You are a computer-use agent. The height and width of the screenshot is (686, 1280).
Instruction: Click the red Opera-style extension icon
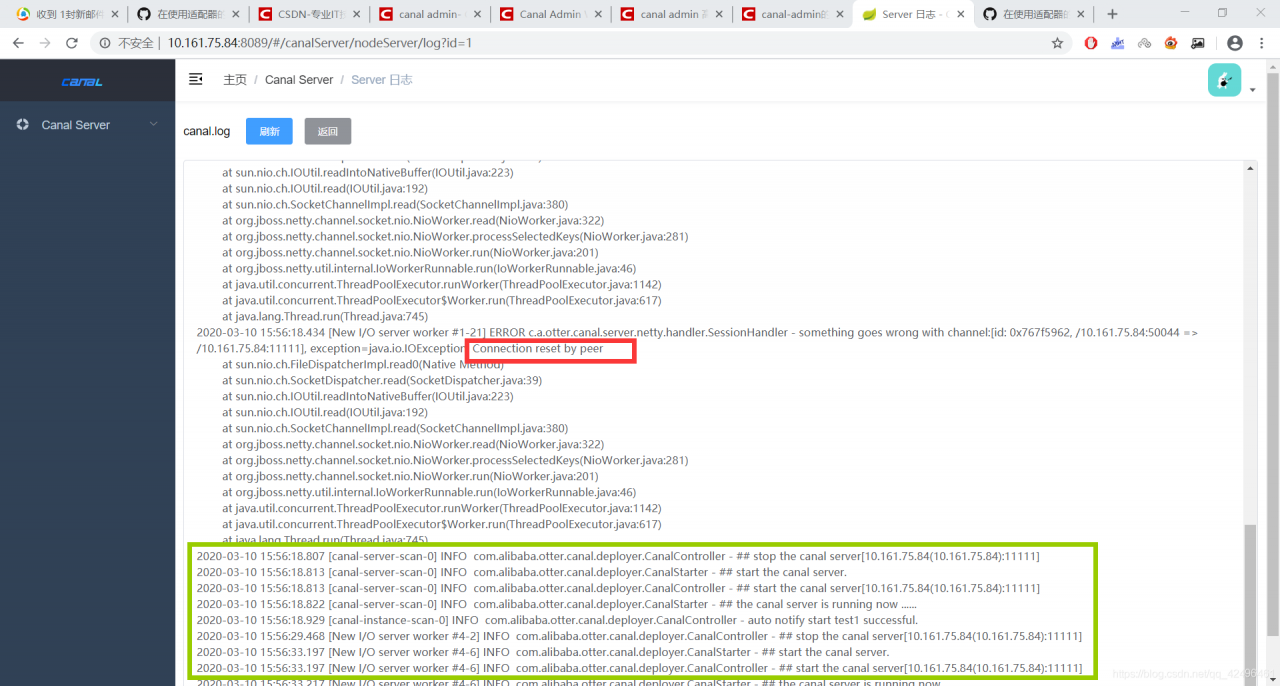[x=1091, y=43]
